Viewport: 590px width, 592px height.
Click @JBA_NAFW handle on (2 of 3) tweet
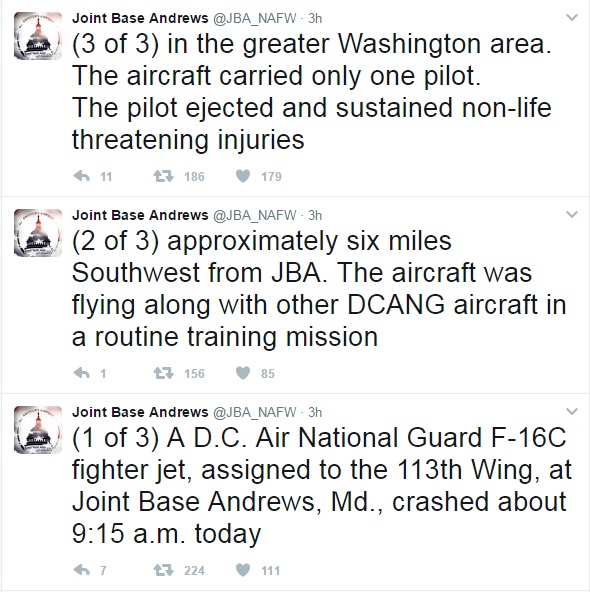tap(255, 215)
